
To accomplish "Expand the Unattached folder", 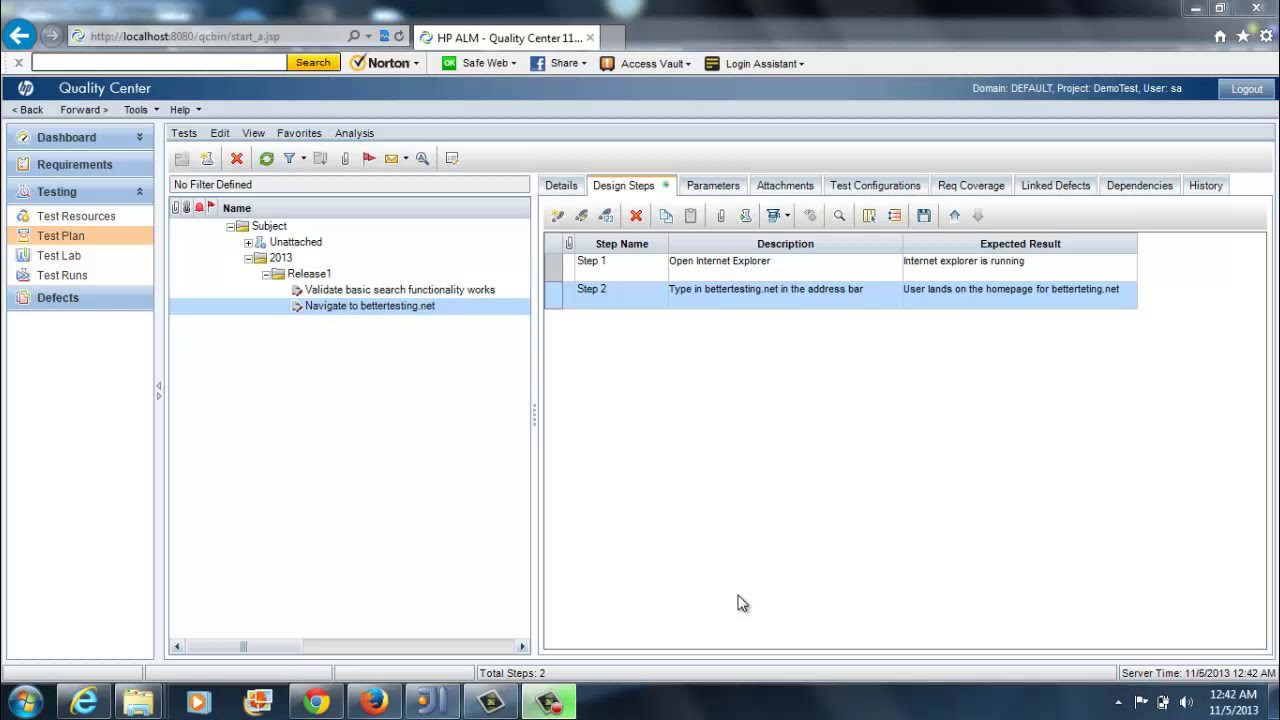I will point(249,242).
